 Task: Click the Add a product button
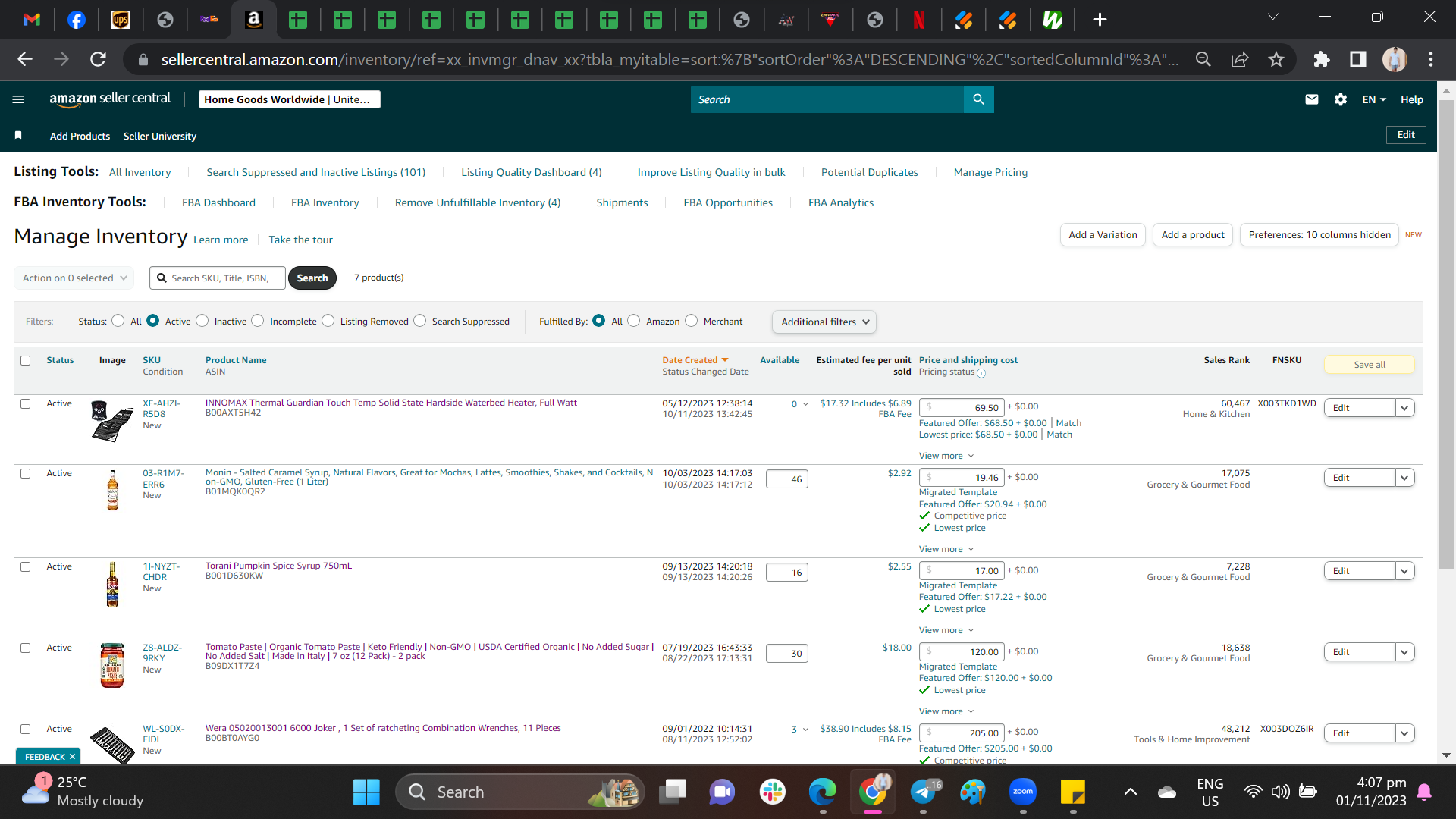(x=1193, y=235)
